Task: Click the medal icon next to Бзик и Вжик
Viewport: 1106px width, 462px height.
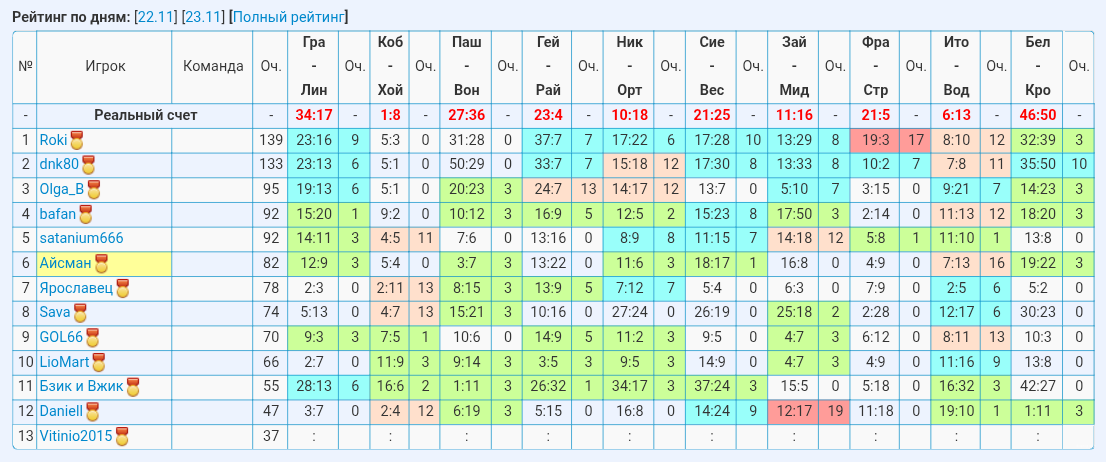Action: (133, 387)
